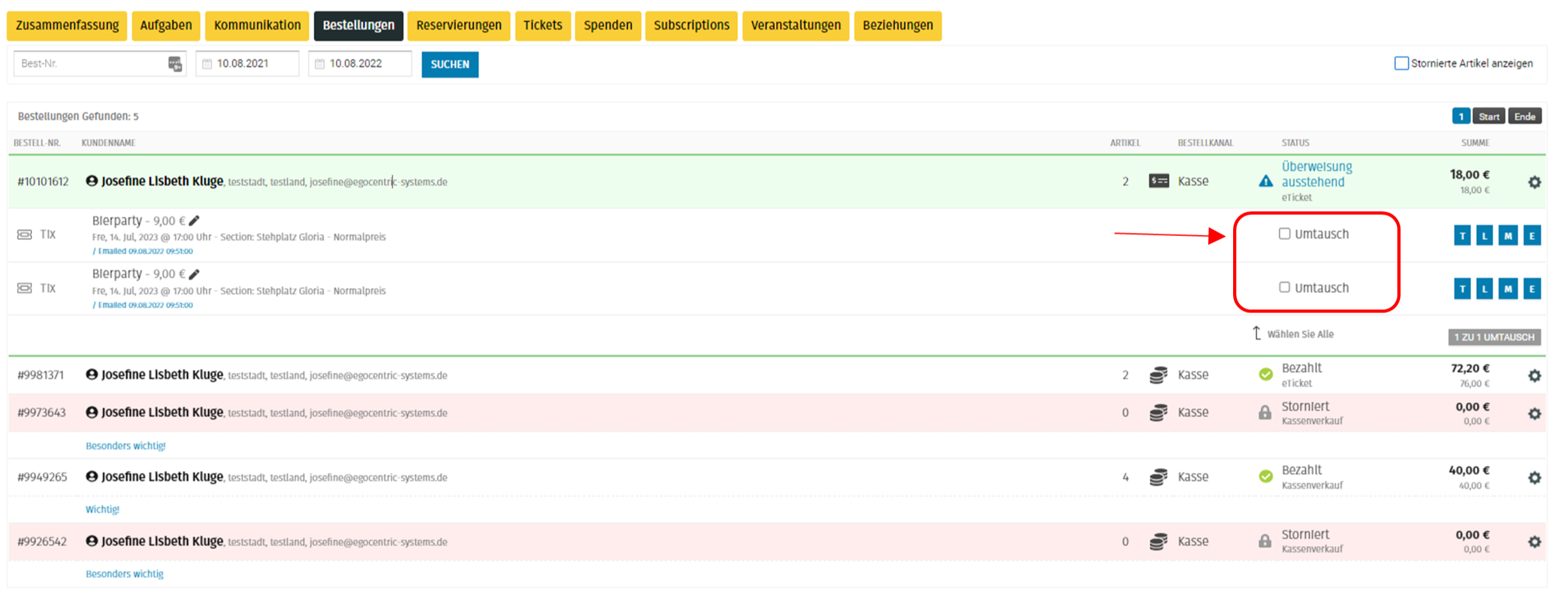Open the start date picker 10.08.2021

click(248, 64)
